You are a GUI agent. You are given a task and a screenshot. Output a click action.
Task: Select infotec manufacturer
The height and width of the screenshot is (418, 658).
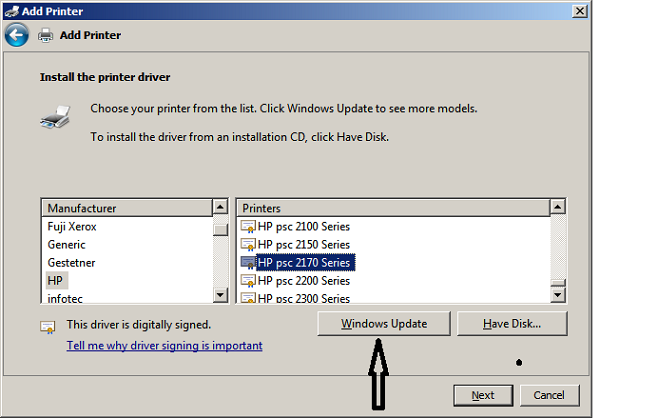pos(65,298)
